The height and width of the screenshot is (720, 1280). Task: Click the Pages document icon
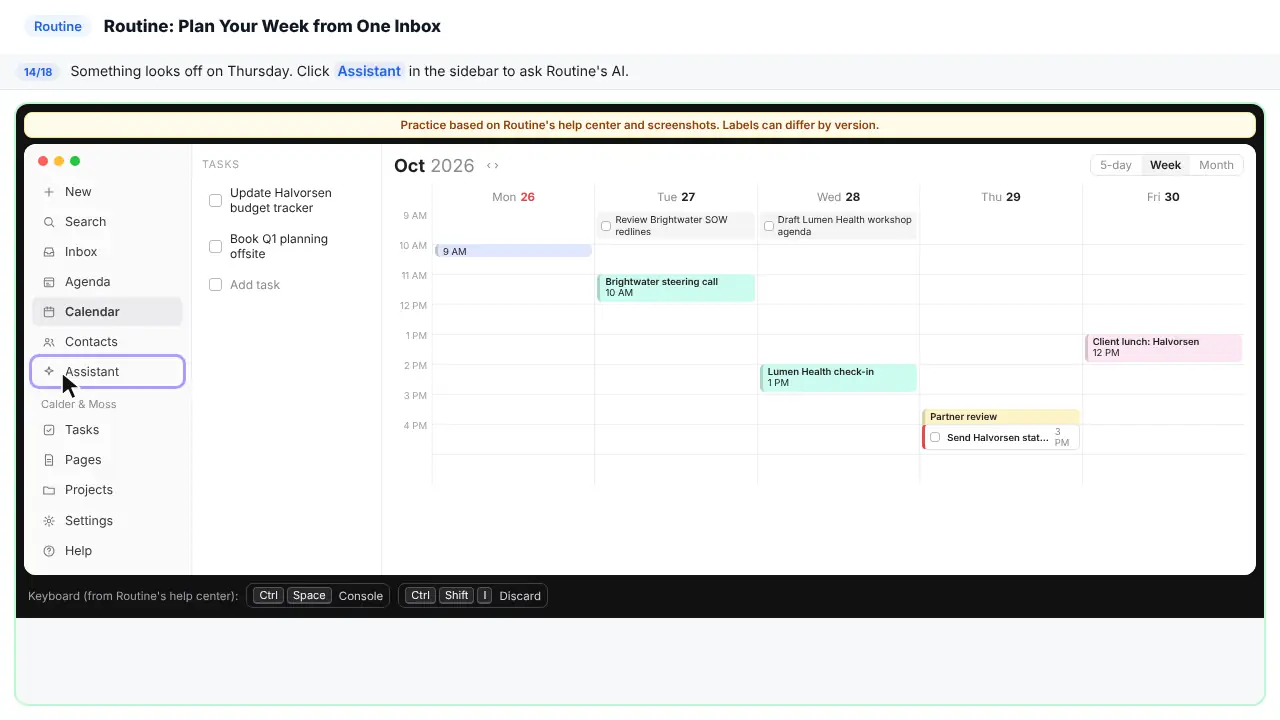click(49, 460)
